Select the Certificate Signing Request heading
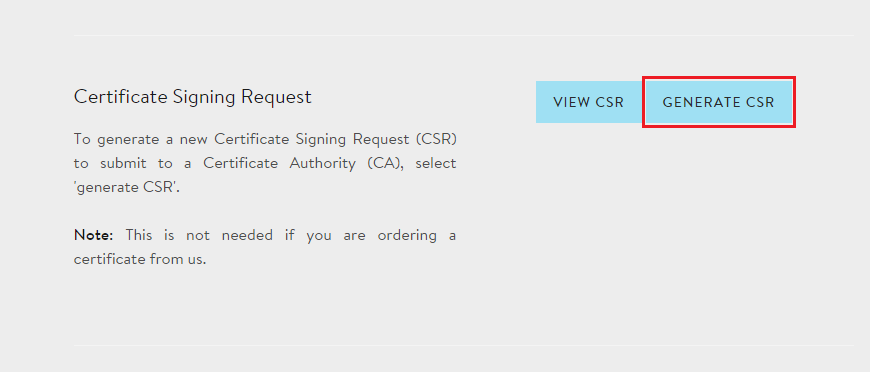This screenshot has width=870, height=372. 193,97
